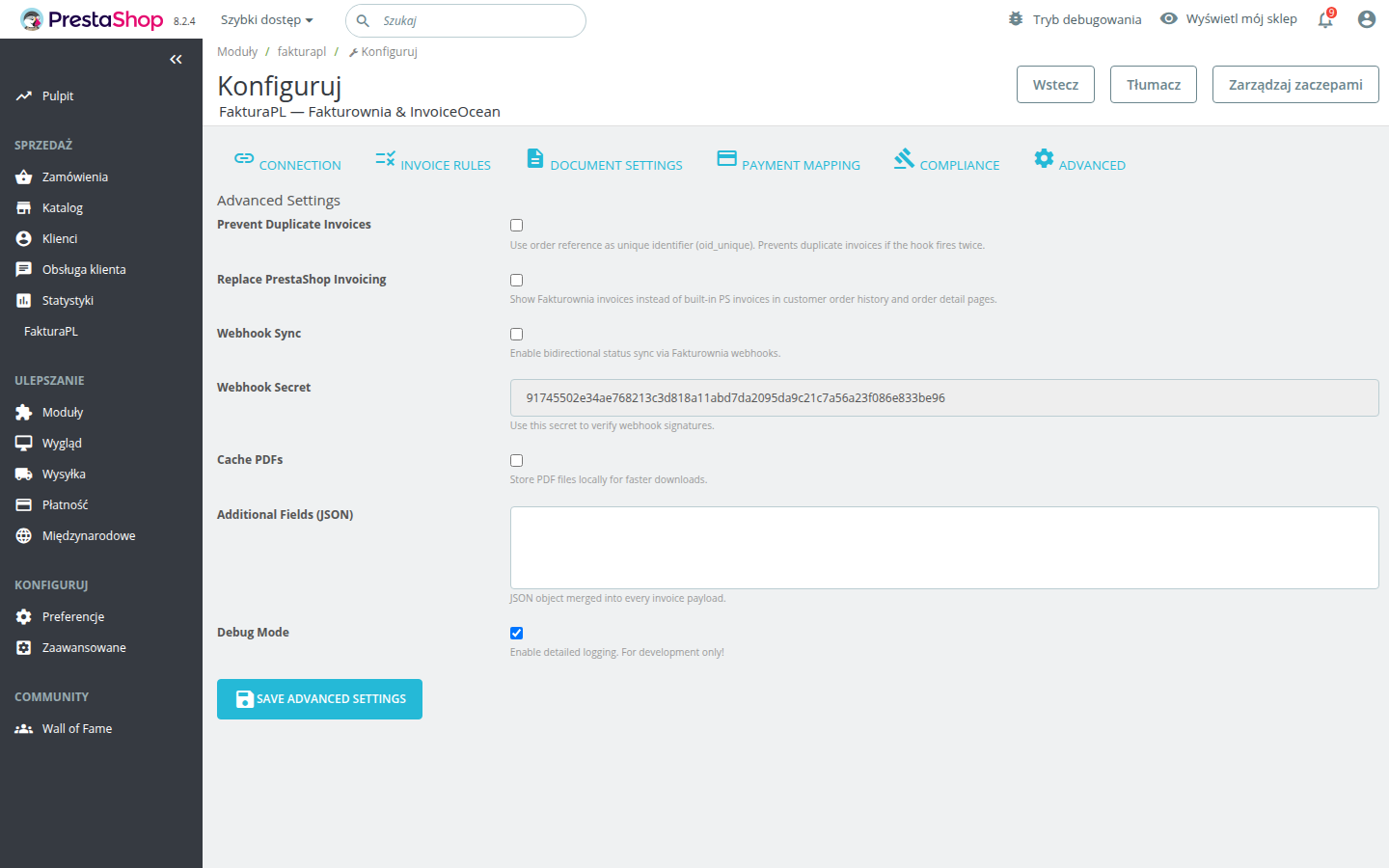Expand the Zamówienia sidebar menu
This screenshot has height=868, width=1389.
pos(75,177)
